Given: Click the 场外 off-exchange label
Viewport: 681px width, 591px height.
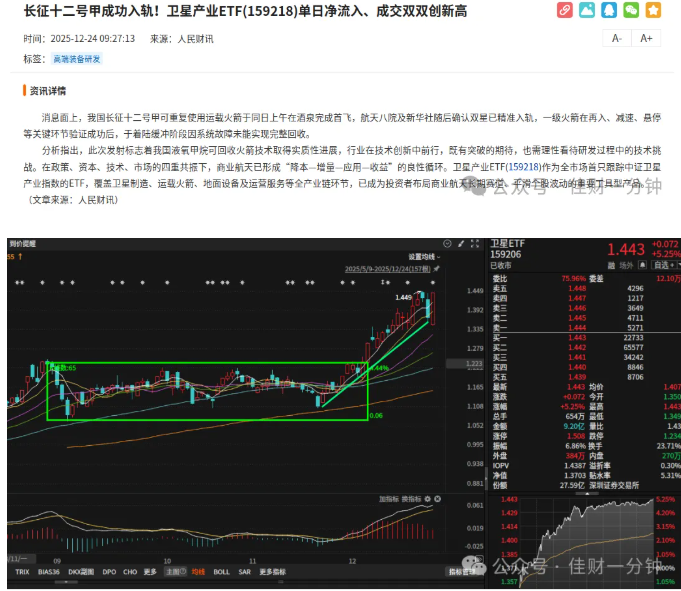Looking at the screenshot, I should [x=626, y=265].
